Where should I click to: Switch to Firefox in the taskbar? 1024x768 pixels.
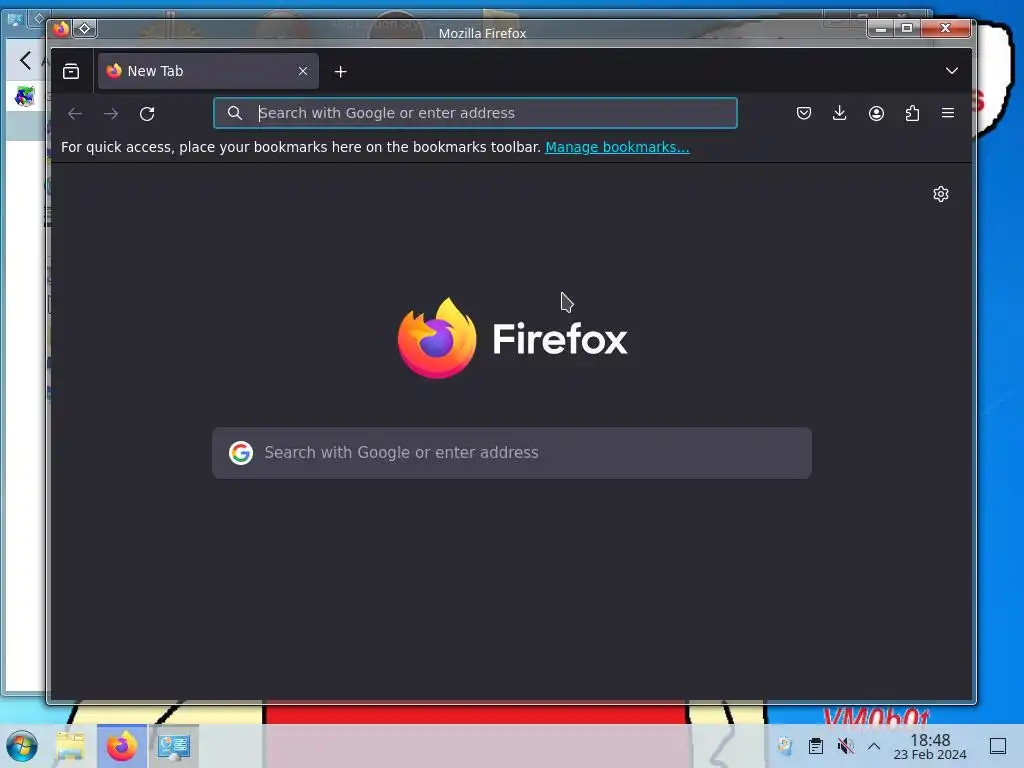click(122, 746)
